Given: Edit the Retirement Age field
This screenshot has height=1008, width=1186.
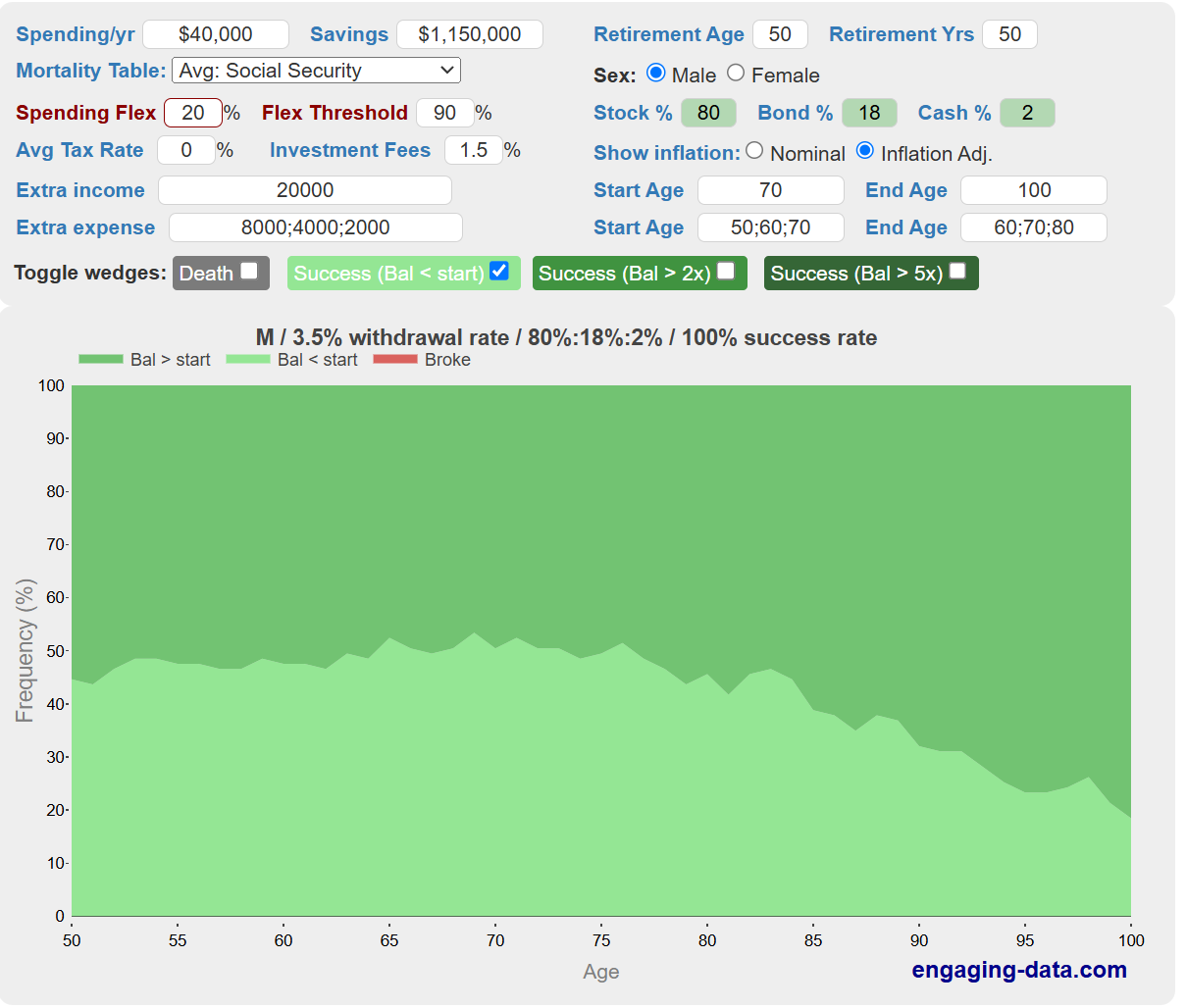Looking at the screenshot, I should [780, 34].
